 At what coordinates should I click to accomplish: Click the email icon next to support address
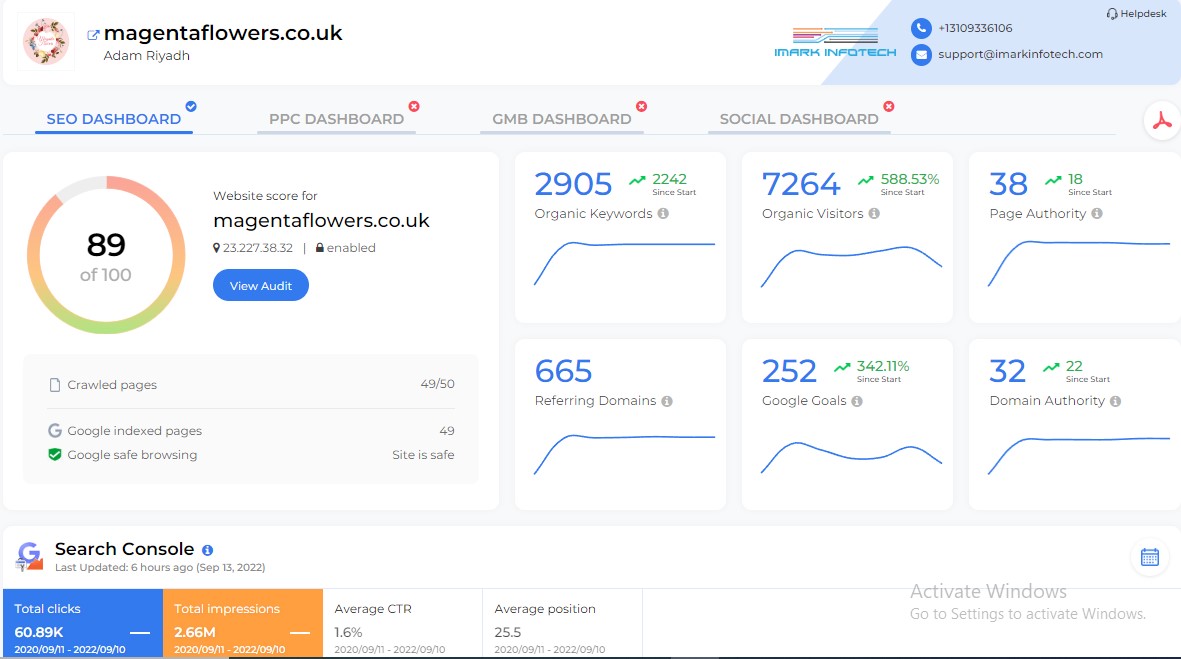pos(921,55)
